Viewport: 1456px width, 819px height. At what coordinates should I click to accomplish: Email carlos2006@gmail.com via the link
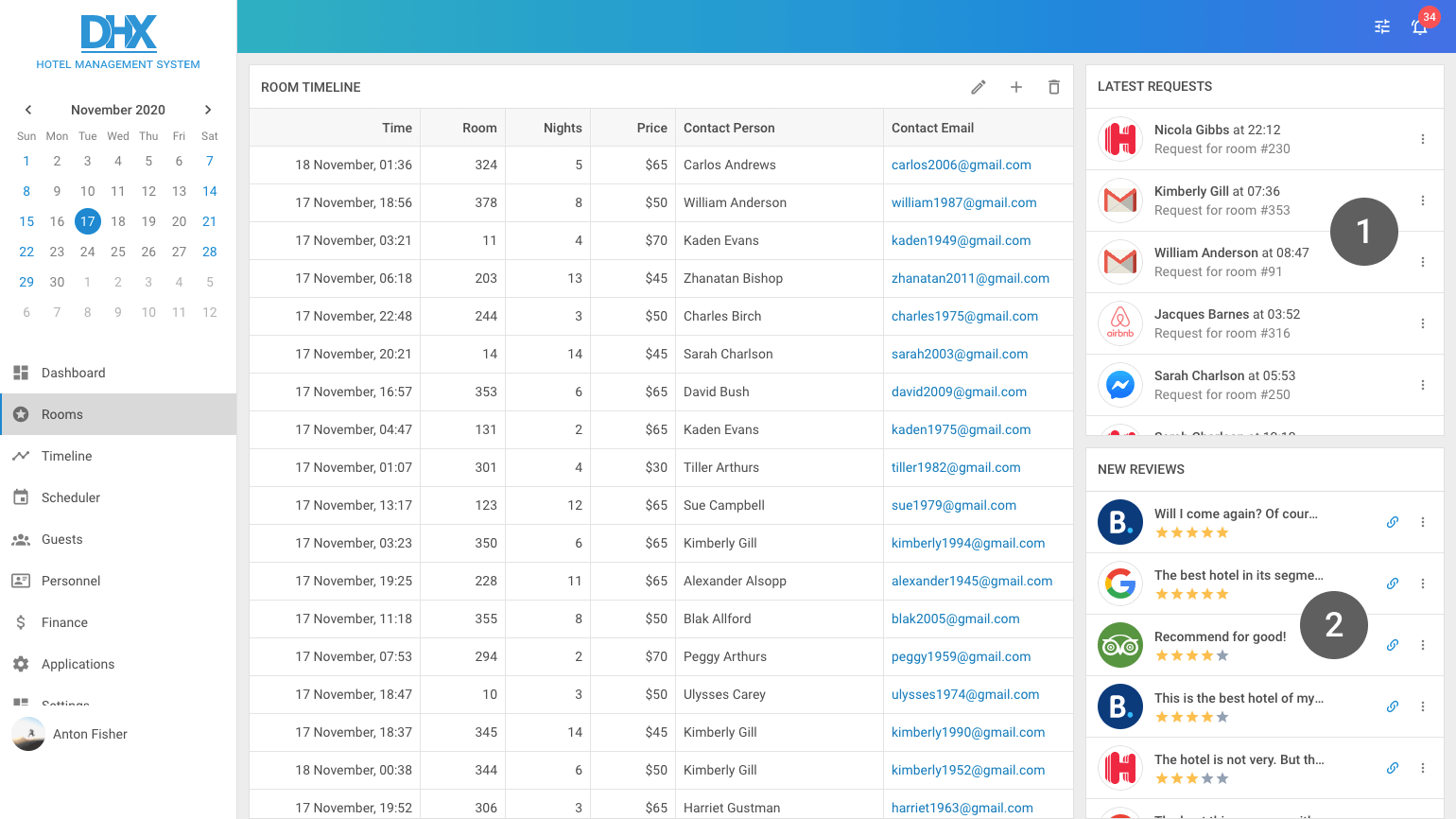962,165
